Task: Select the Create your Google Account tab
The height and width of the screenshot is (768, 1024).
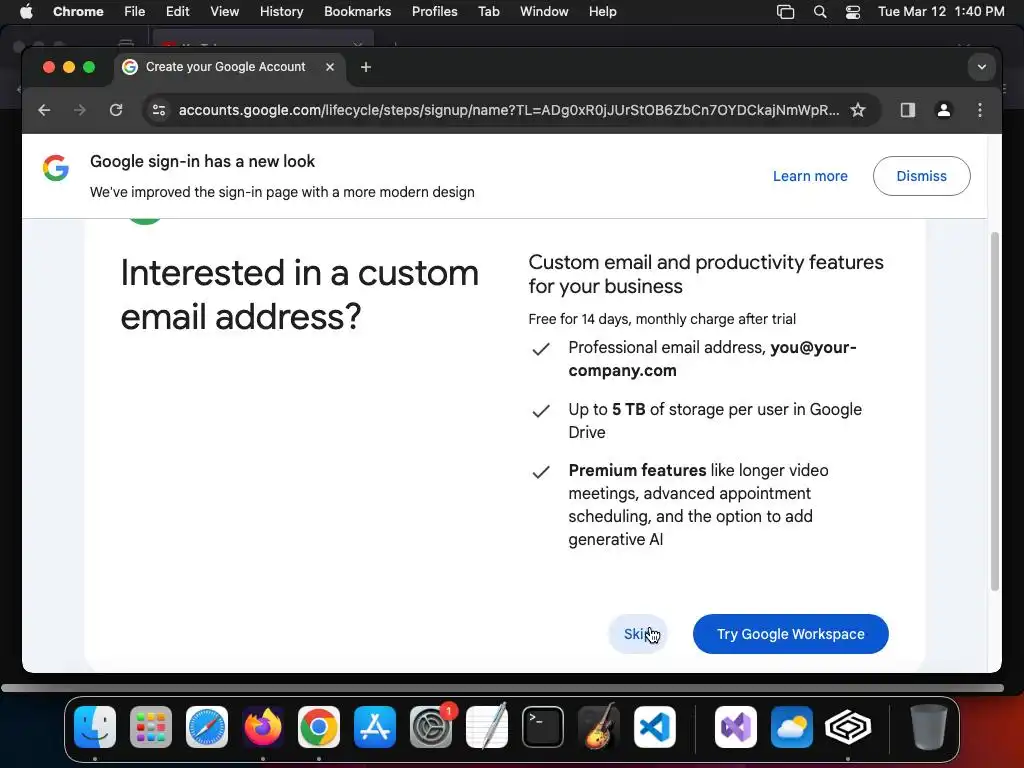Action: pos(225,67)
